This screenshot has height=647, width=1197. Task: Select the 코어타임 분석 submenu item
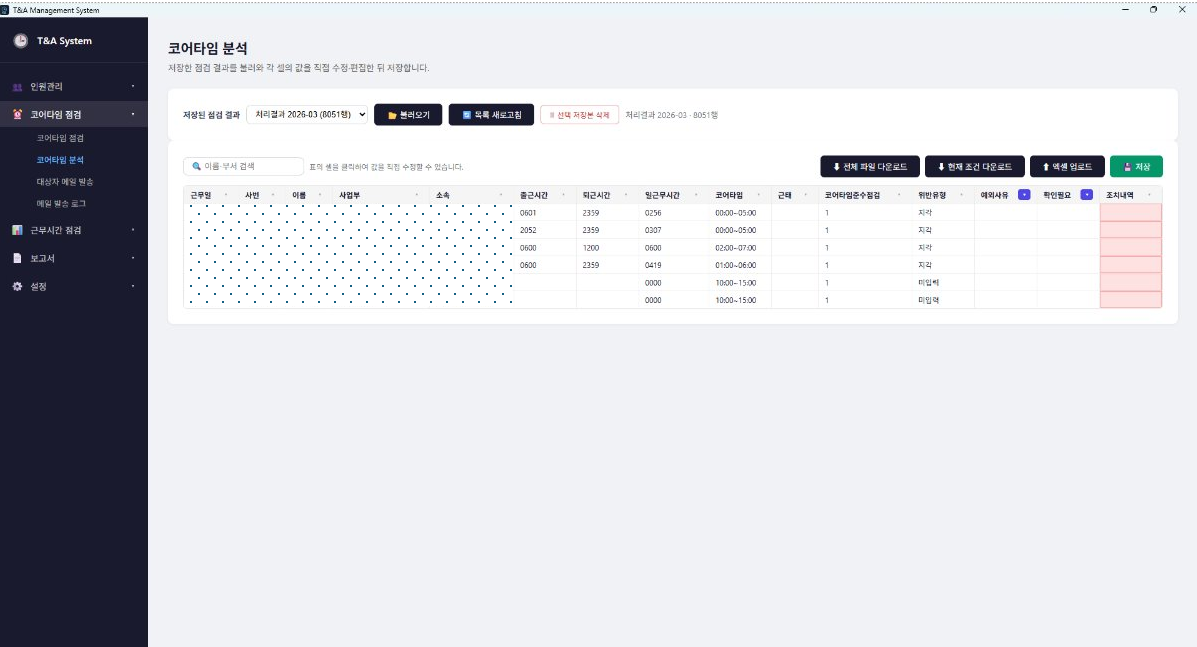click(60, 159)
